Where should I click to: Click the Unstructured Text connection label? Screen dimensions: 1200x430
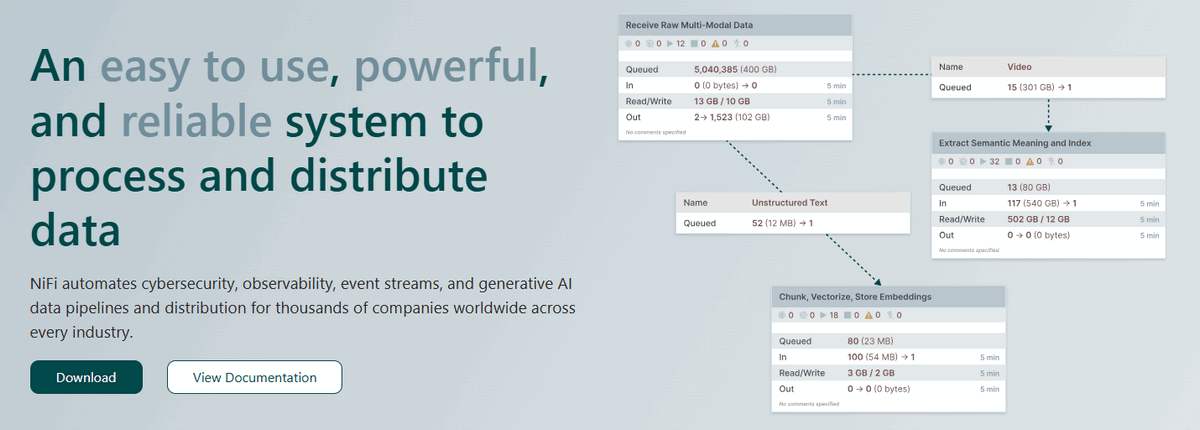point(789,202)
